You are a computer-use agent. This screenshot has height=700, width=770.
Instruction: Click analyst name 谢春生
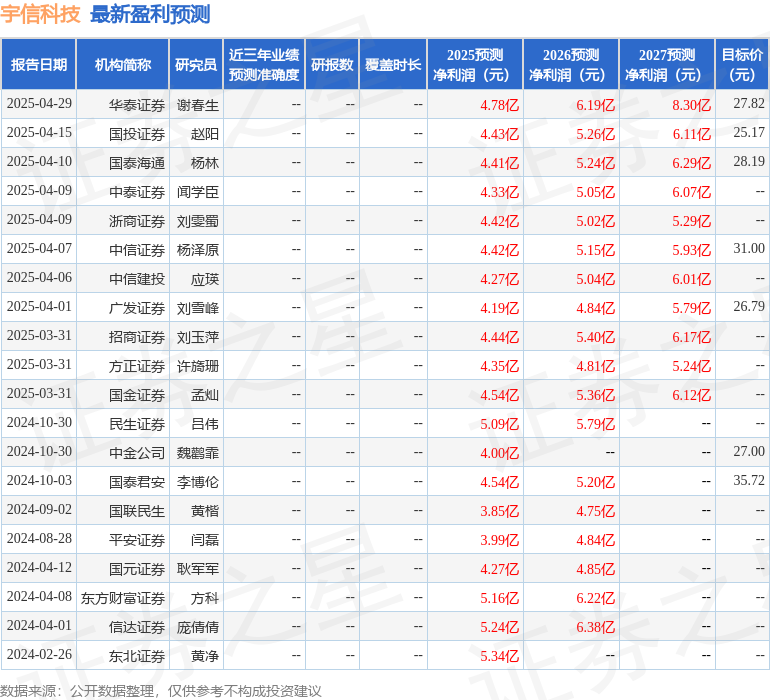(198, 105)
